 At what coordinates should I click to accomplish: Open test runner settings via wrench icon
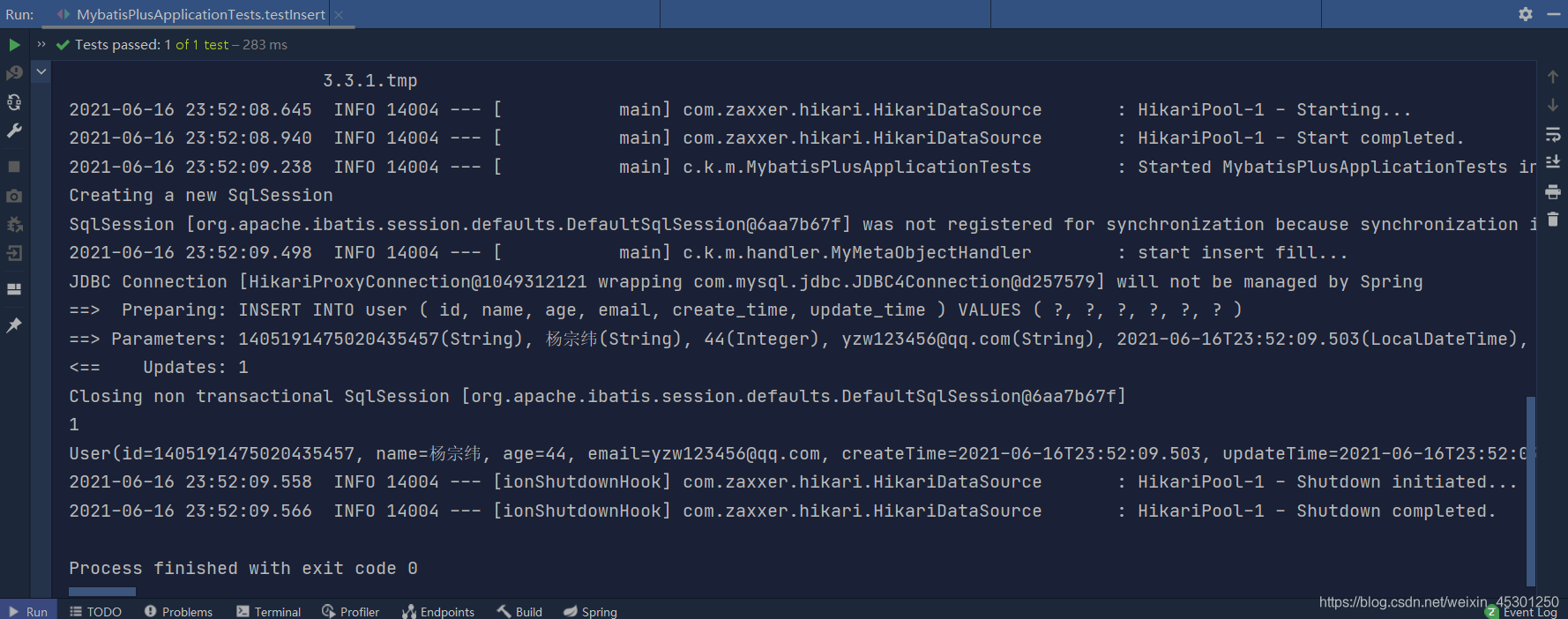tap(14, 131)
